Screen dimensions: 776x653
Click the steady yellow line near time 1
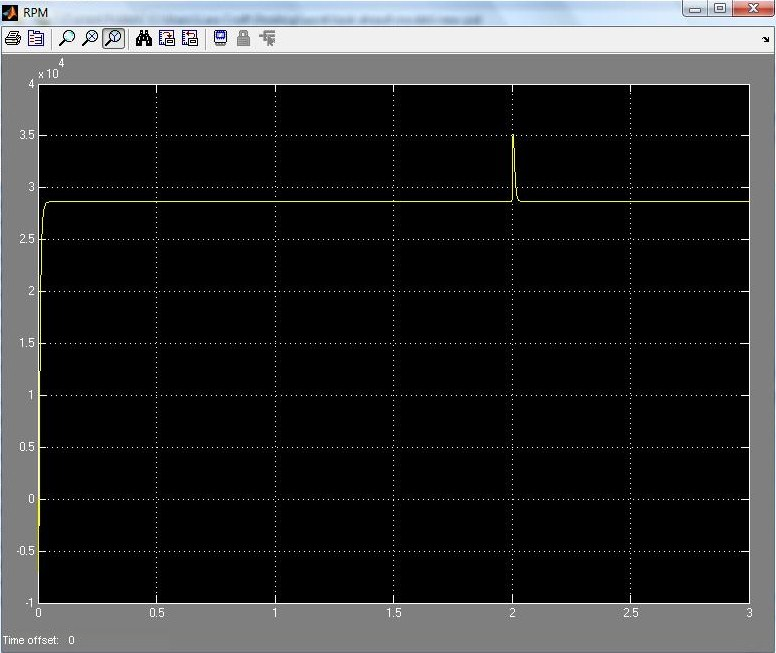(275, 202)
